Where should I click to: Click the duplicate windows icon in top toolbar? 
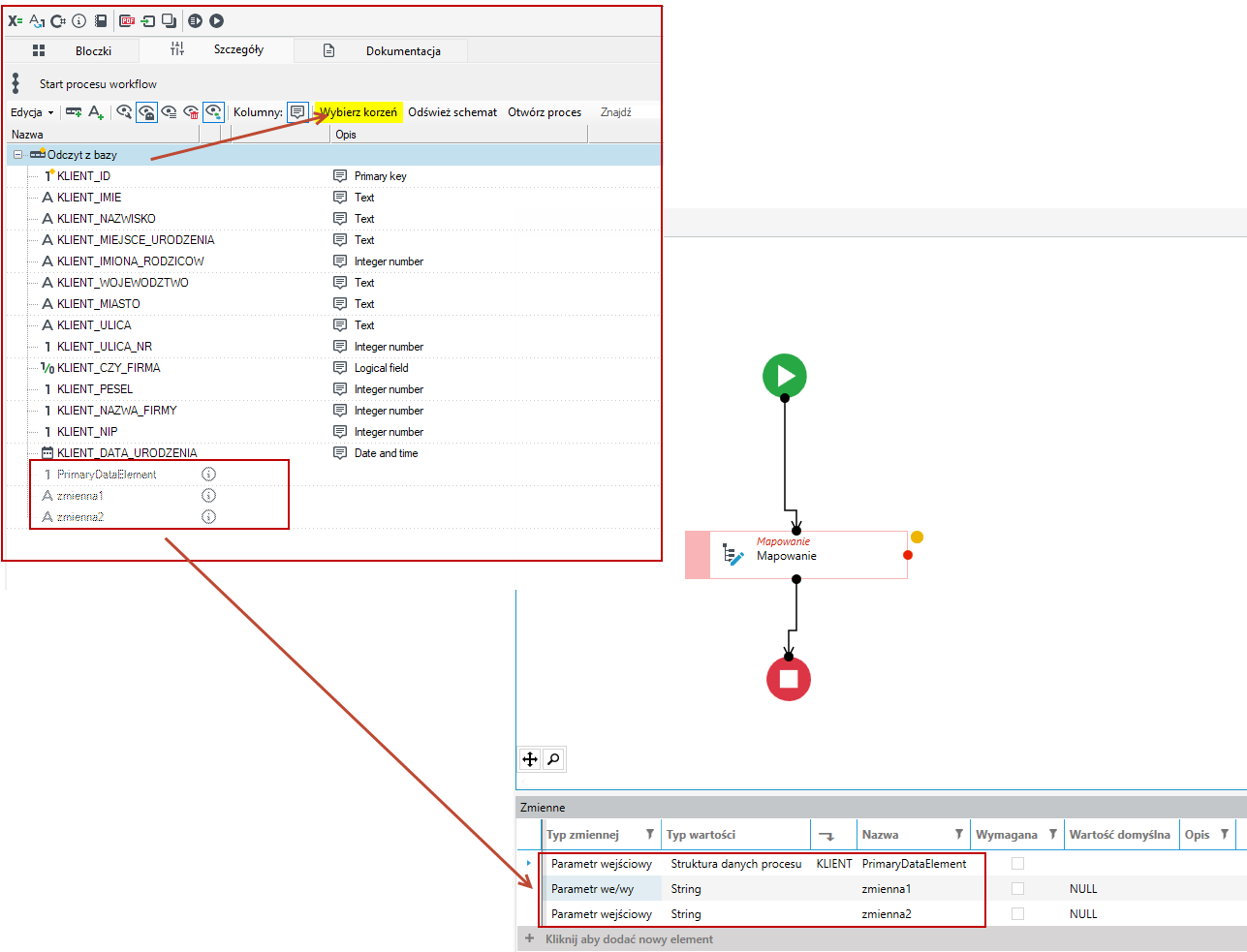[x=170, y=20]
